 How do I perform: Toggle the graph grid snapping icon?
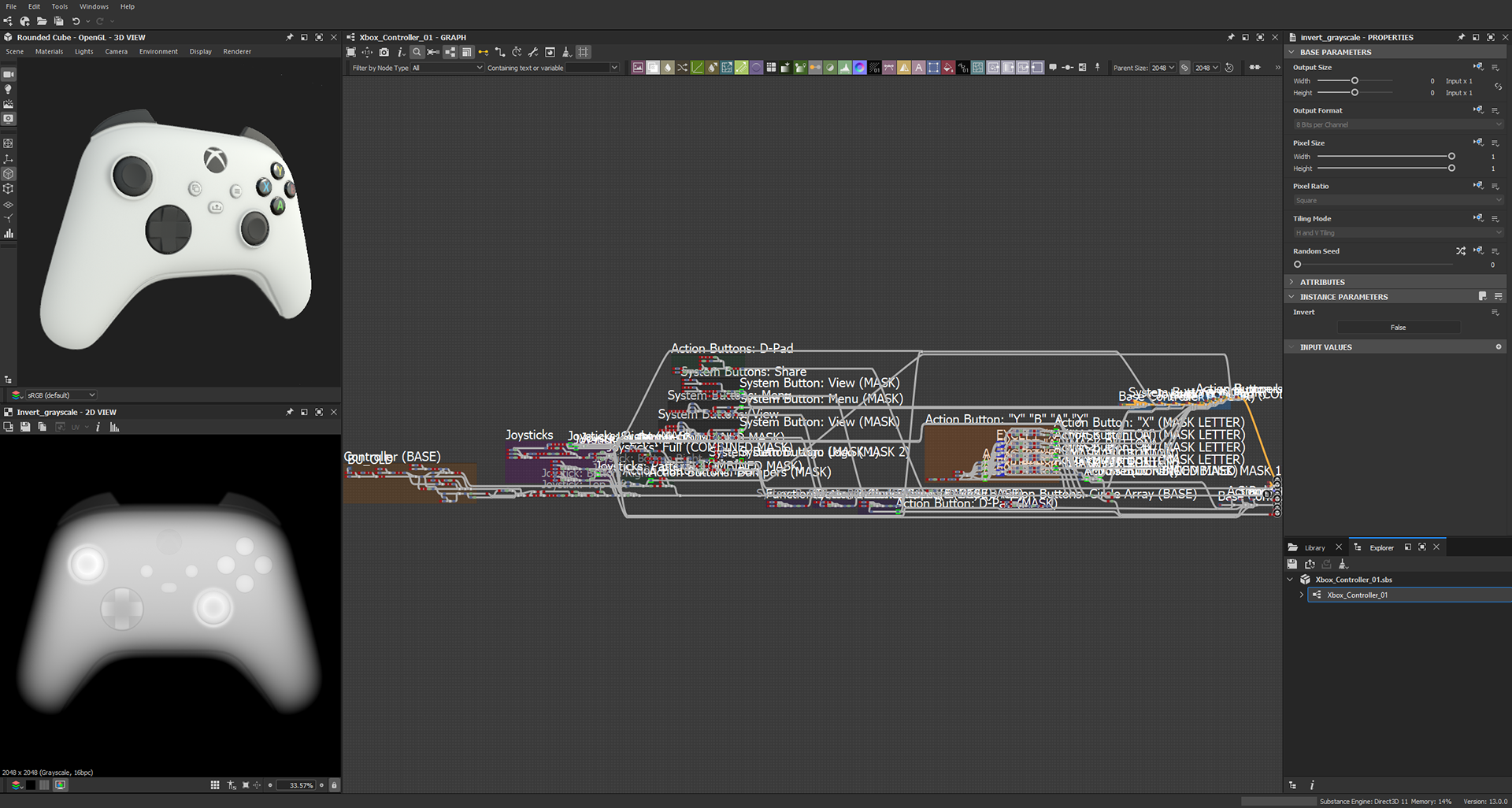click(x=584, y=52)
